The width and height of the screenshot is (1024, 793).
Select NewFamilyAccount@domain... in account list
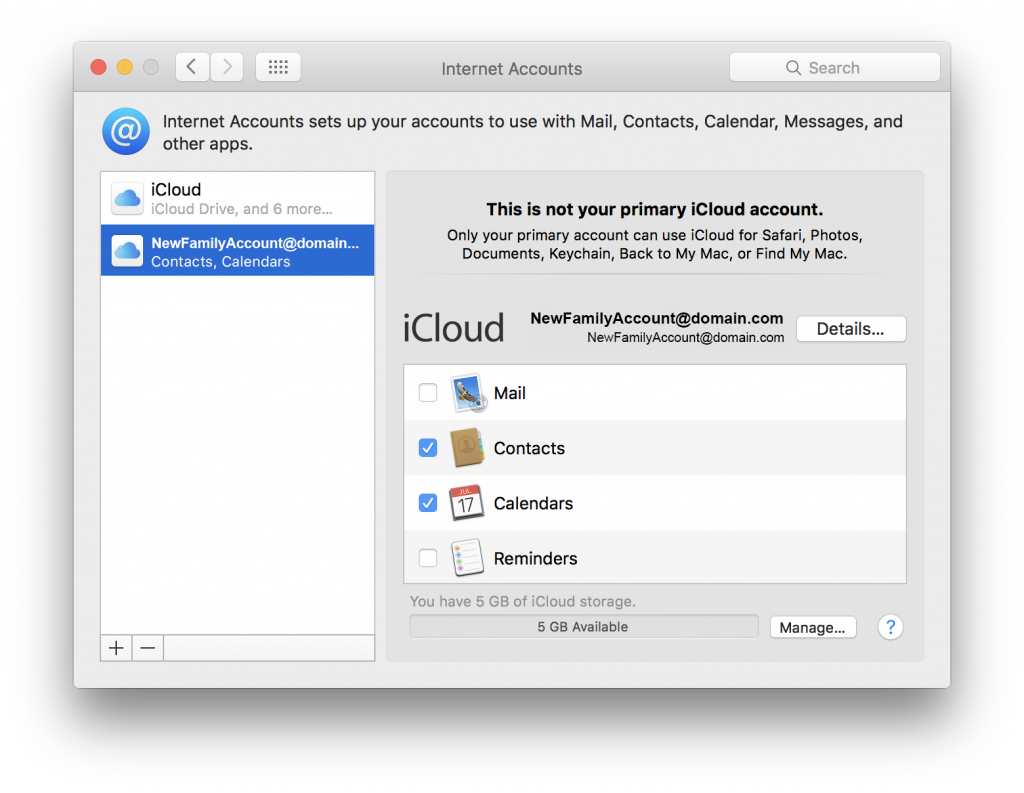coord(238,251)
